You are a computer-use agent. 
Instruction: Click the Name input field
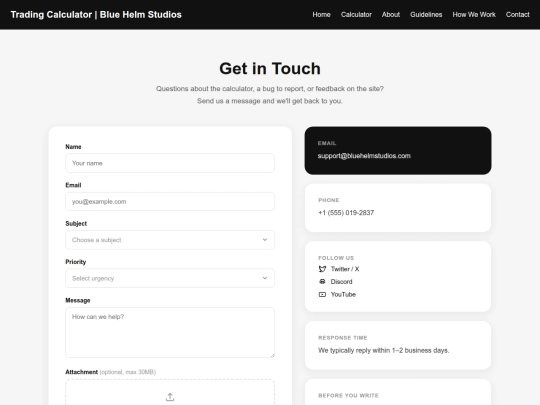point(170,163)
